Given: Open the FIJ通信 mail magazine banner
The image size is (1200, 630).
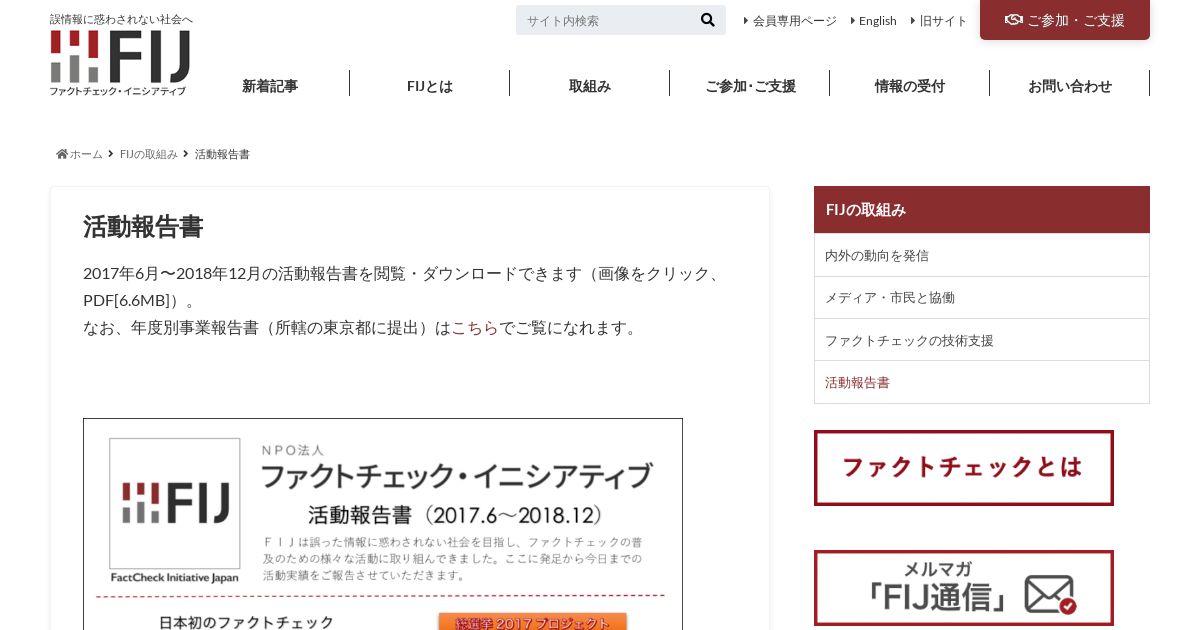Looking at the screenshot, I should click(964, 588).
